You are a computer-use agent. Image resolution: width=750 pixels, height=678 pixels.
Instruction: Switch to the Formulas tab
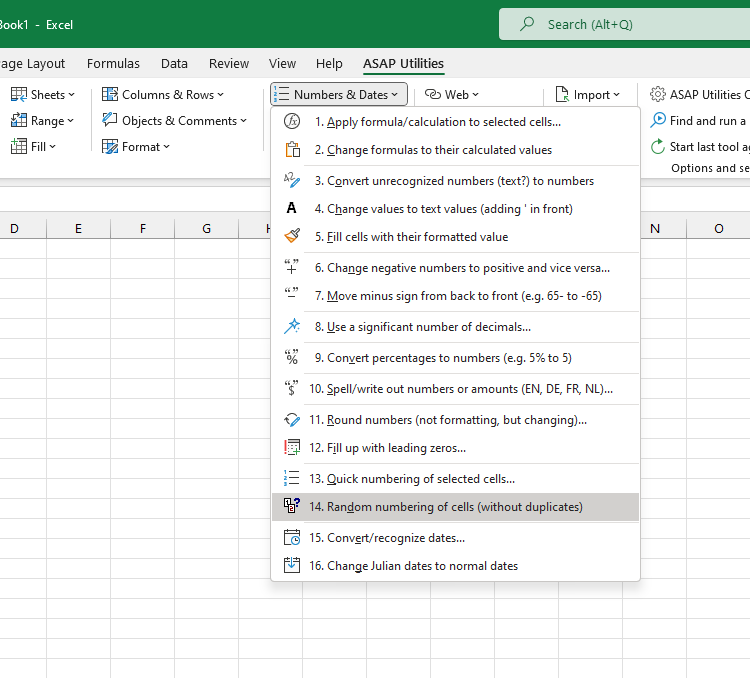113,63
